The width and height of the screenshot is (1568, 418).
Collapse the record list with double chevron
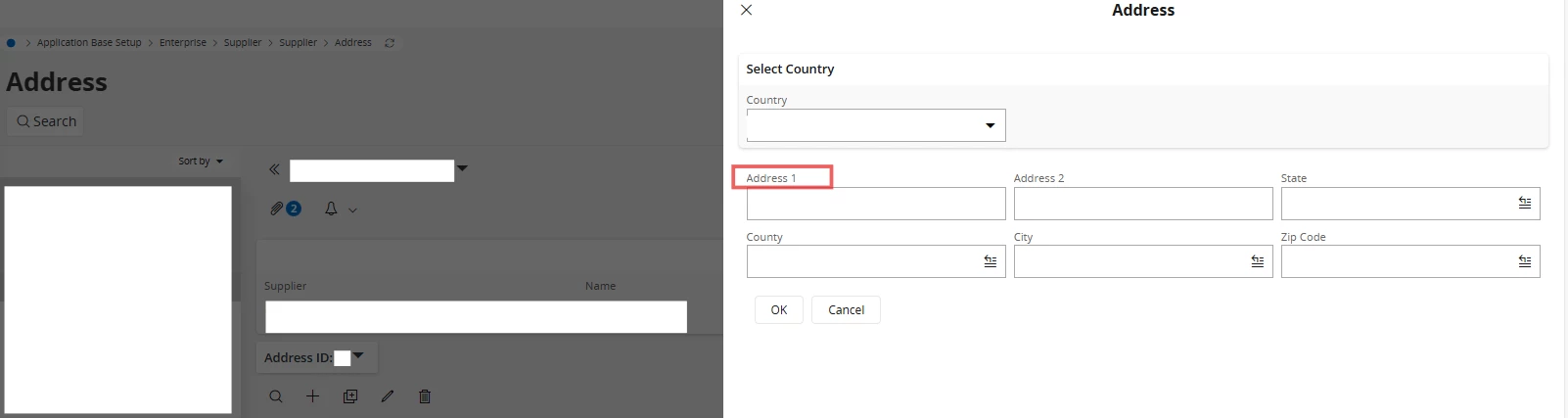[275, 169]
